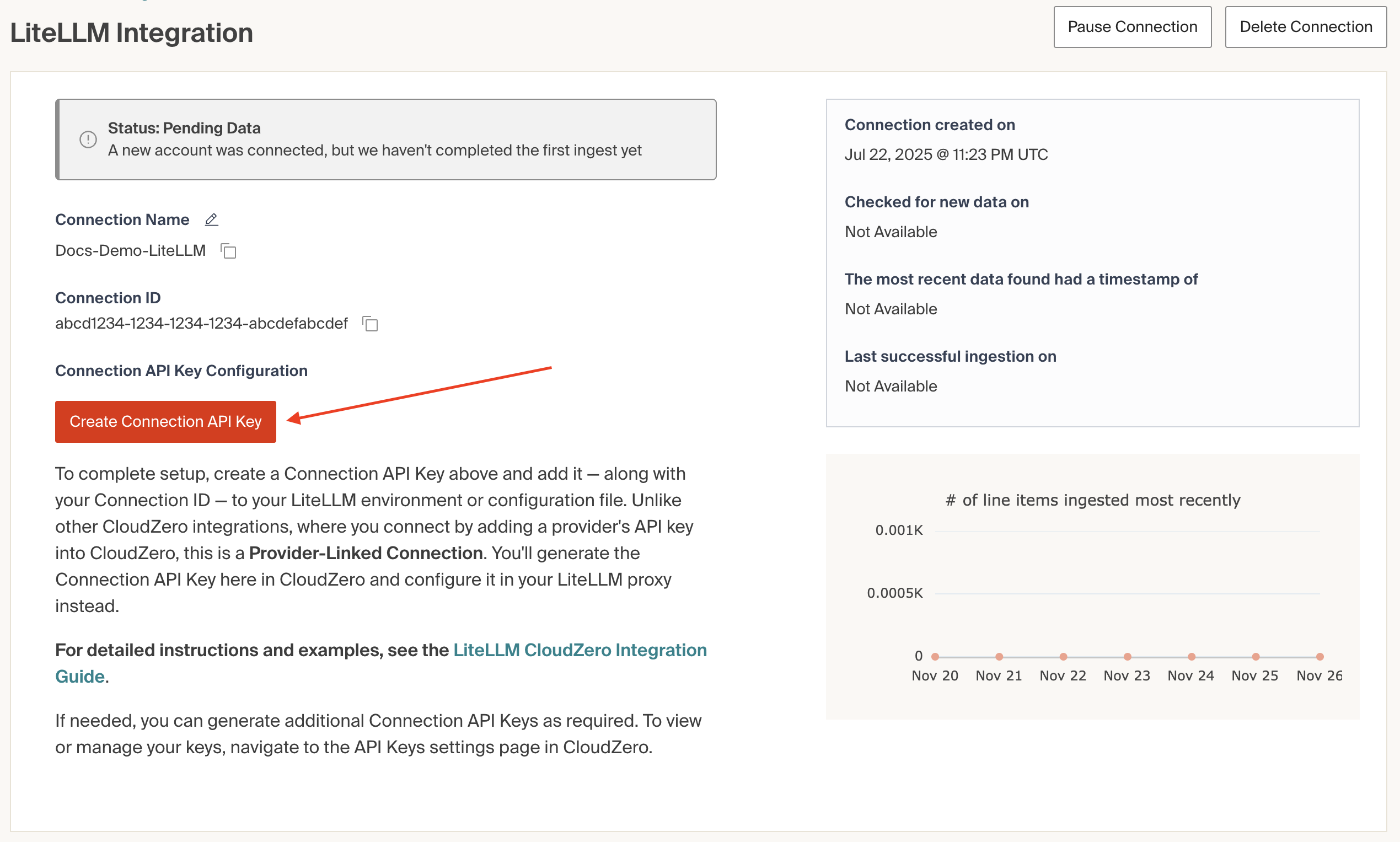1400x842 pixels.
Task: Click the Nov 21 data point on chart
Action: [999, 657]
